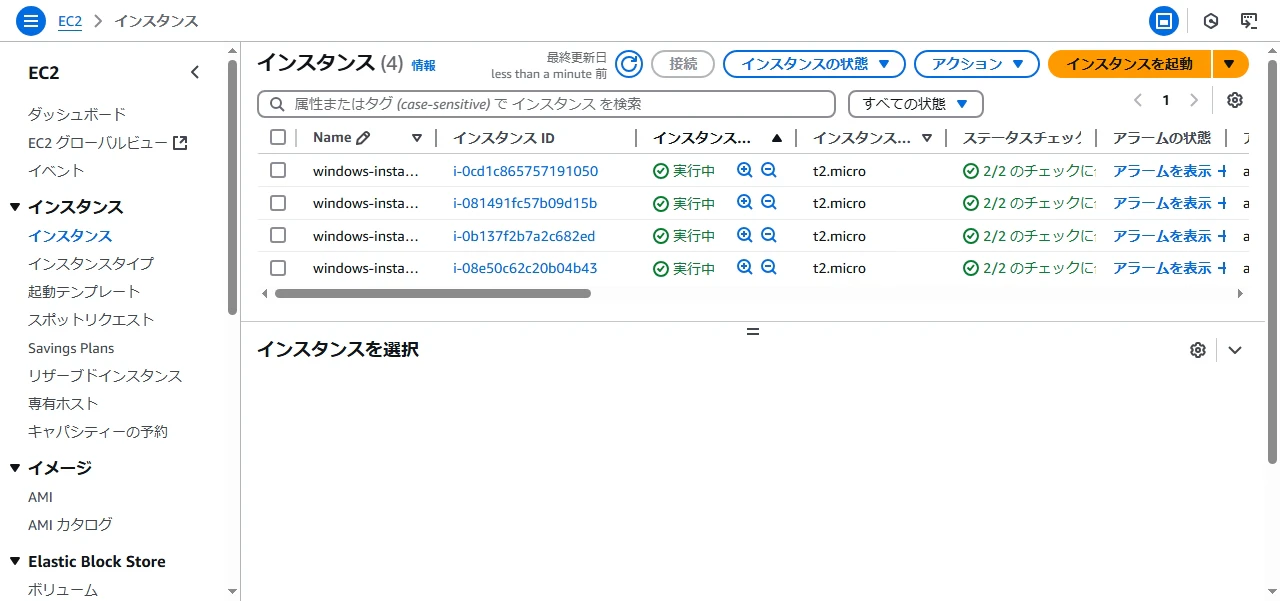Click the sidebar vertical scrollbar
This screenshot has width=1280, height=601.
point(233,188)
